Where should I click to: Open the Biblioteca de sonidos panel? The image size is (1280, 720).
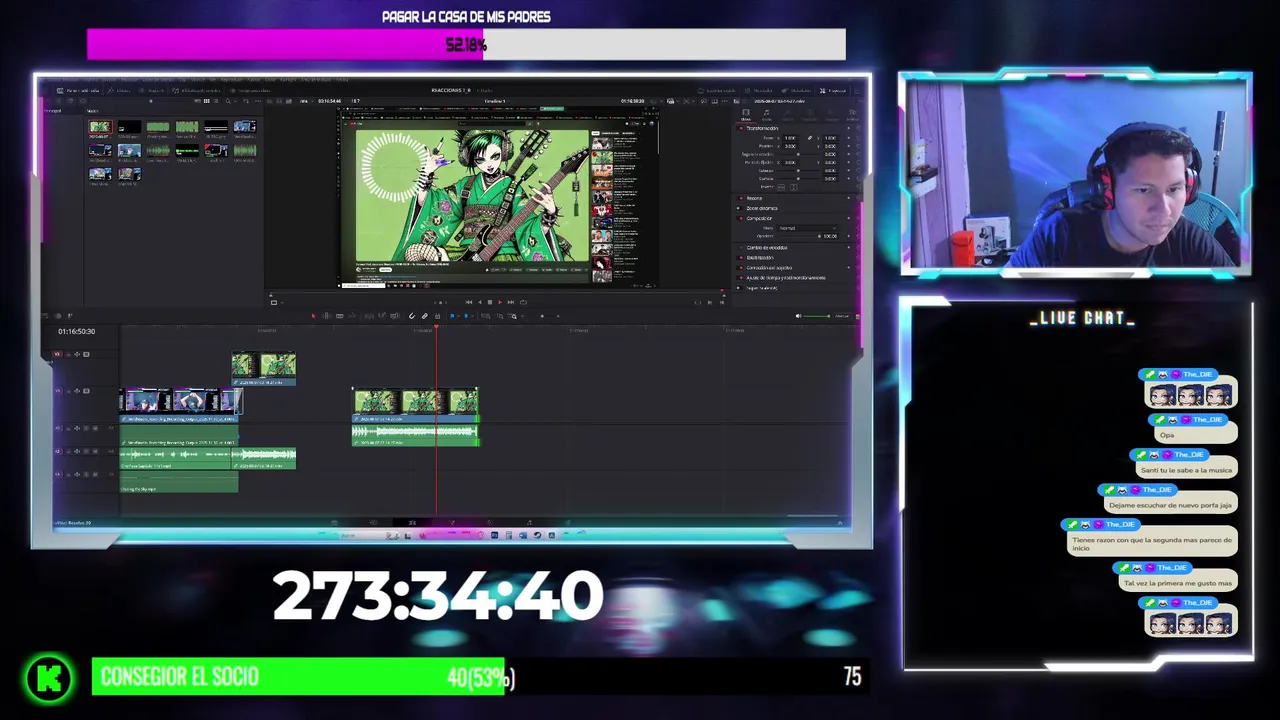pos(196,90)
